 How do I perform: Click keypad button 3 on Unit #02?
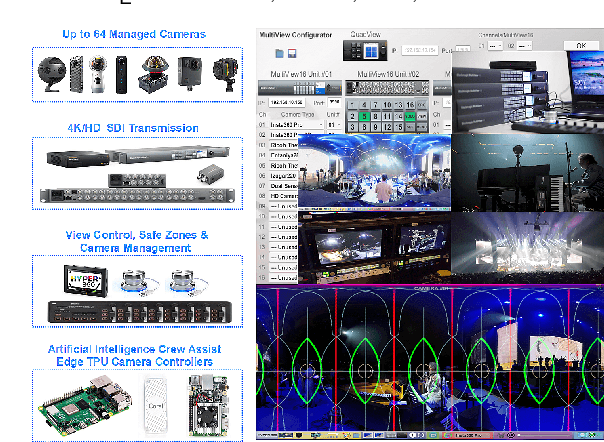[352, 127]
